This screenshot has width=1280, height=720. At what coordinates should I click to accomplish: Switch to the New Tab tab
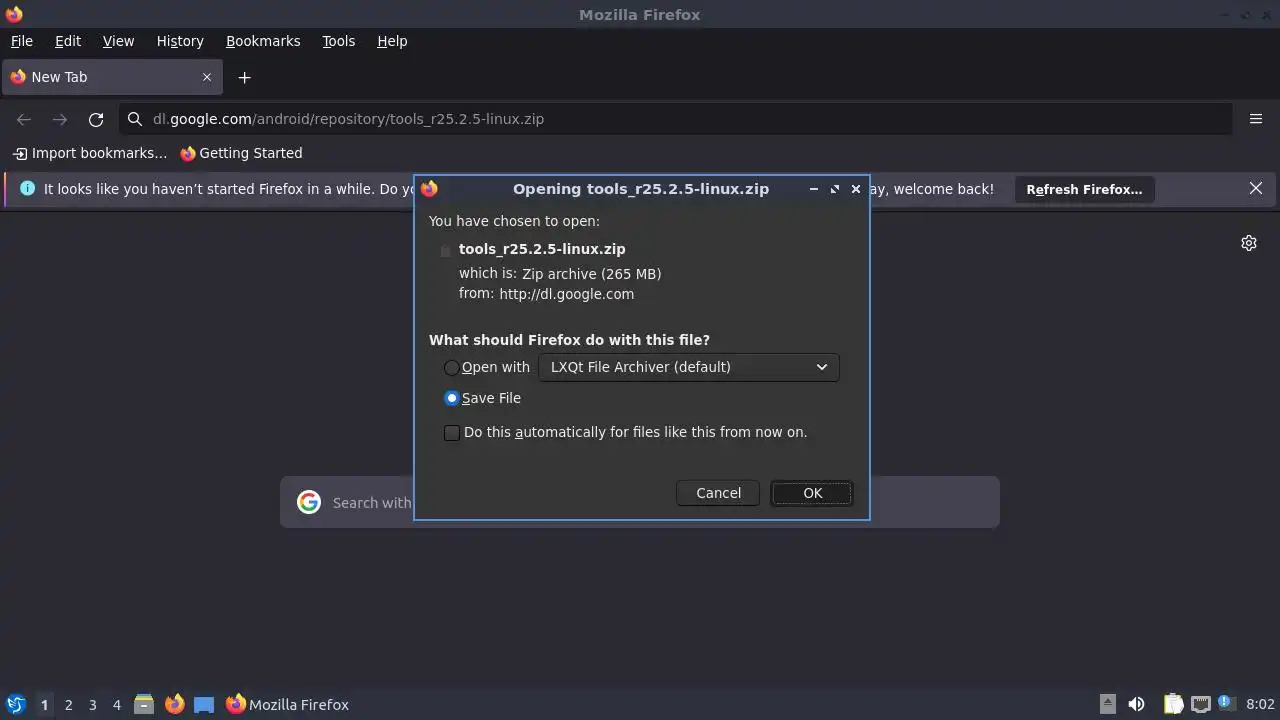[x=110, y=77]
